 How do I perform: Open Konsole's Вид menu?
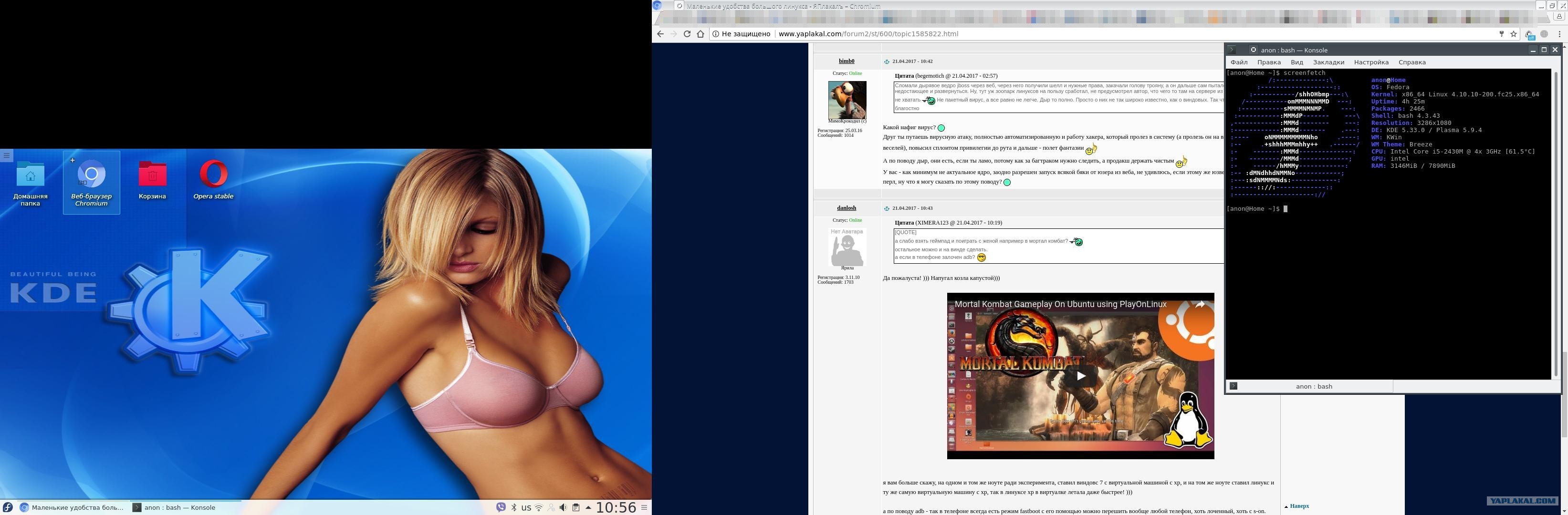click(1296, 62)
